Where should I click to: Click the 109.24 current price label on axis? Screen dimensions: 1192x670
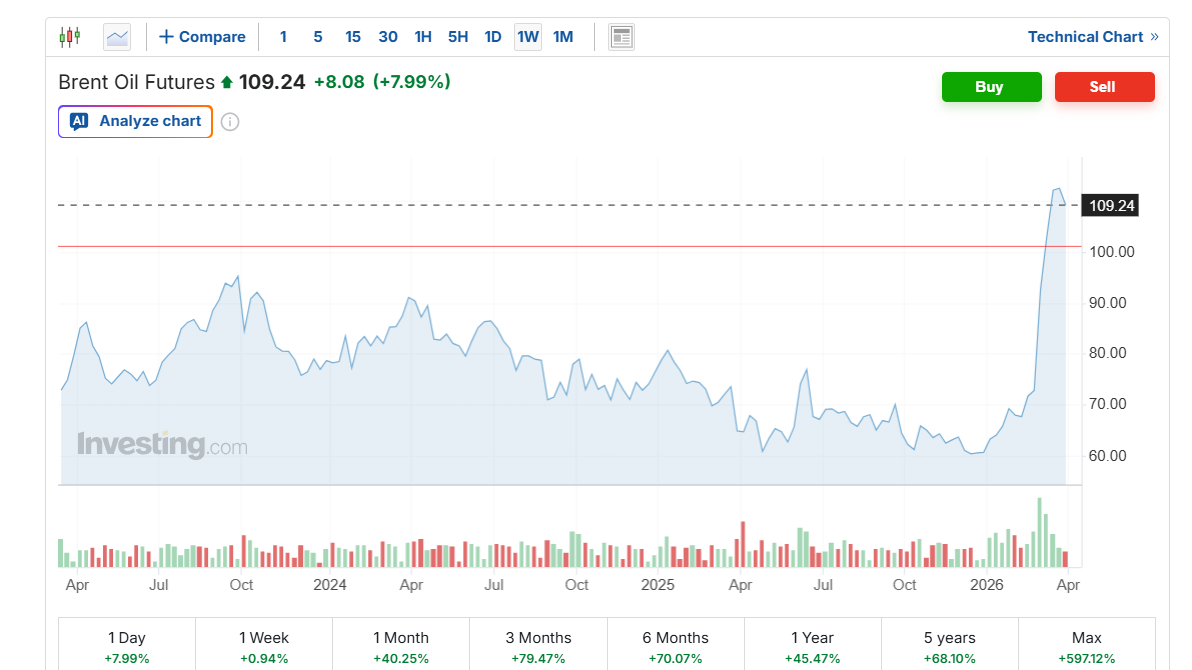pos(1111,206)
